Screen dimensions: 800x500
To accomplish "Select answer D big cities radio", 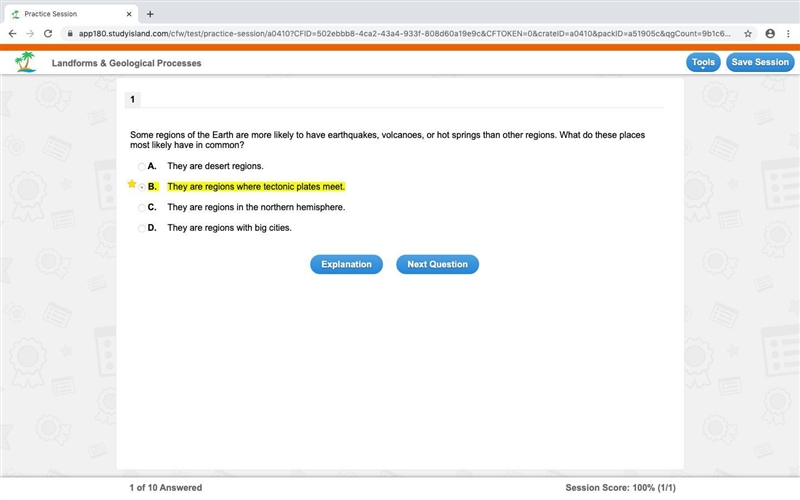I will [x=142, y=228].
